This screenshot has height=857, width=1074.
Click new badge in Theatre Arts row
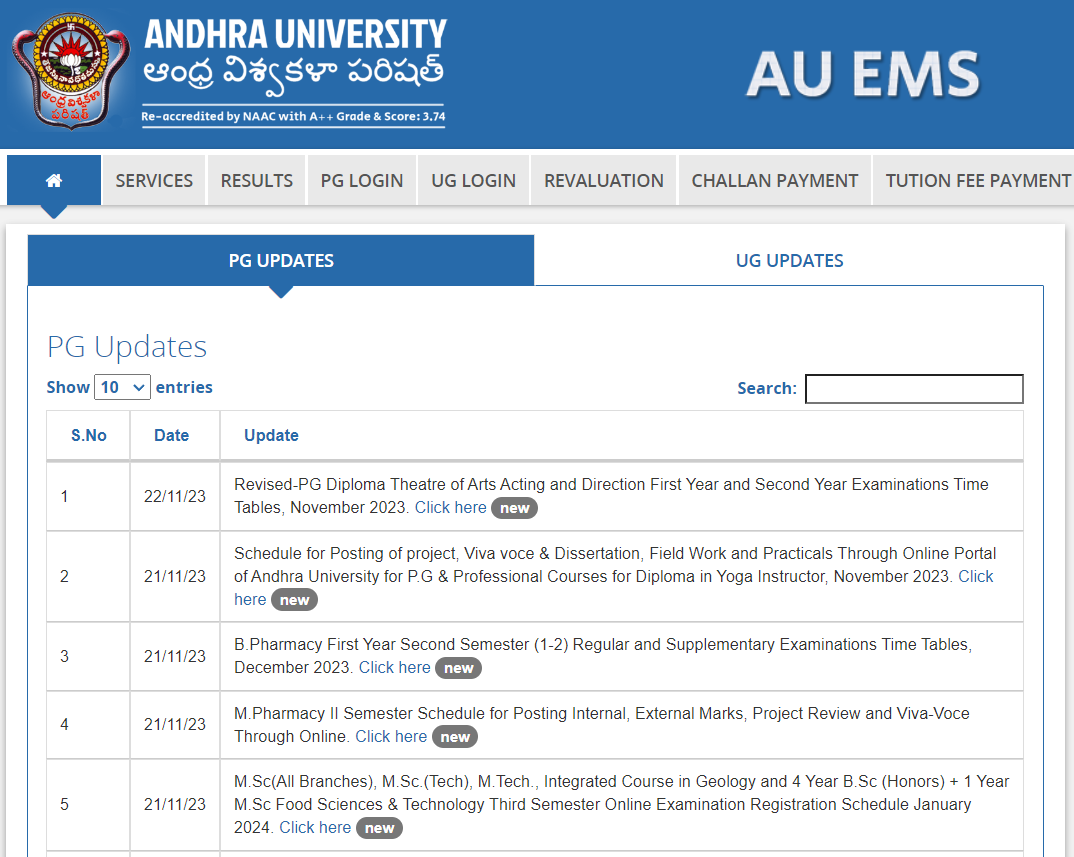coord(514,508)
